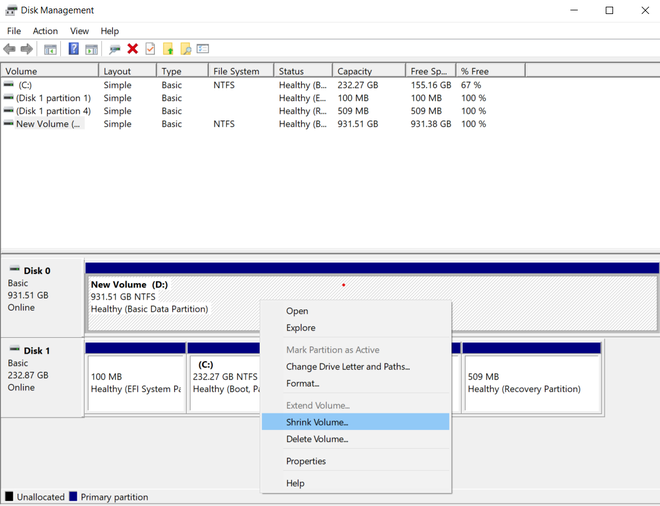The width and height of the screenshot is (660, 506).
Task: Click the black Unallocated legend swatch
Action: coord(9,496)
